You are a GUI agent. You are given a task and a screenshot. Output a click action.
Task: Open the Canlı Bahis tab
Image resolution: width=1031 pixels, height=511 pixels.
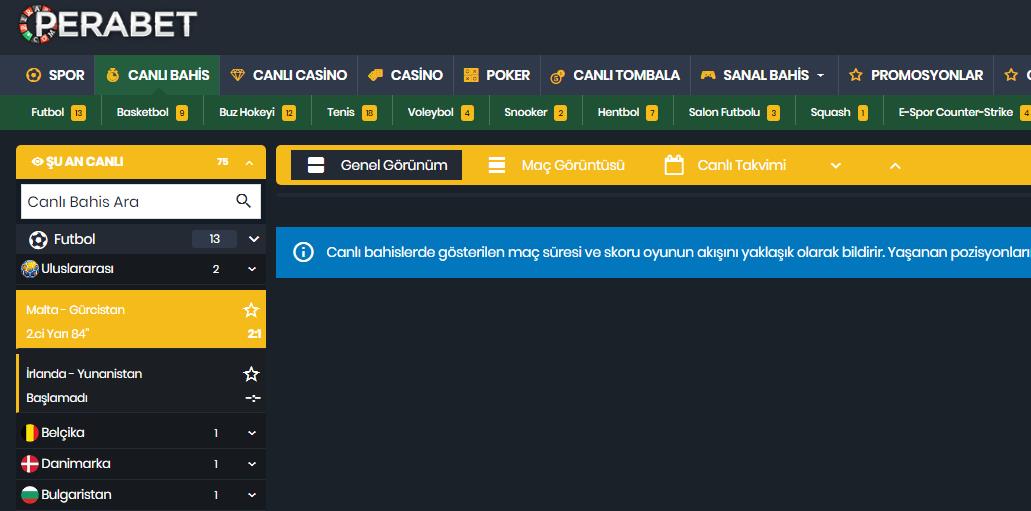pos(157,75)
